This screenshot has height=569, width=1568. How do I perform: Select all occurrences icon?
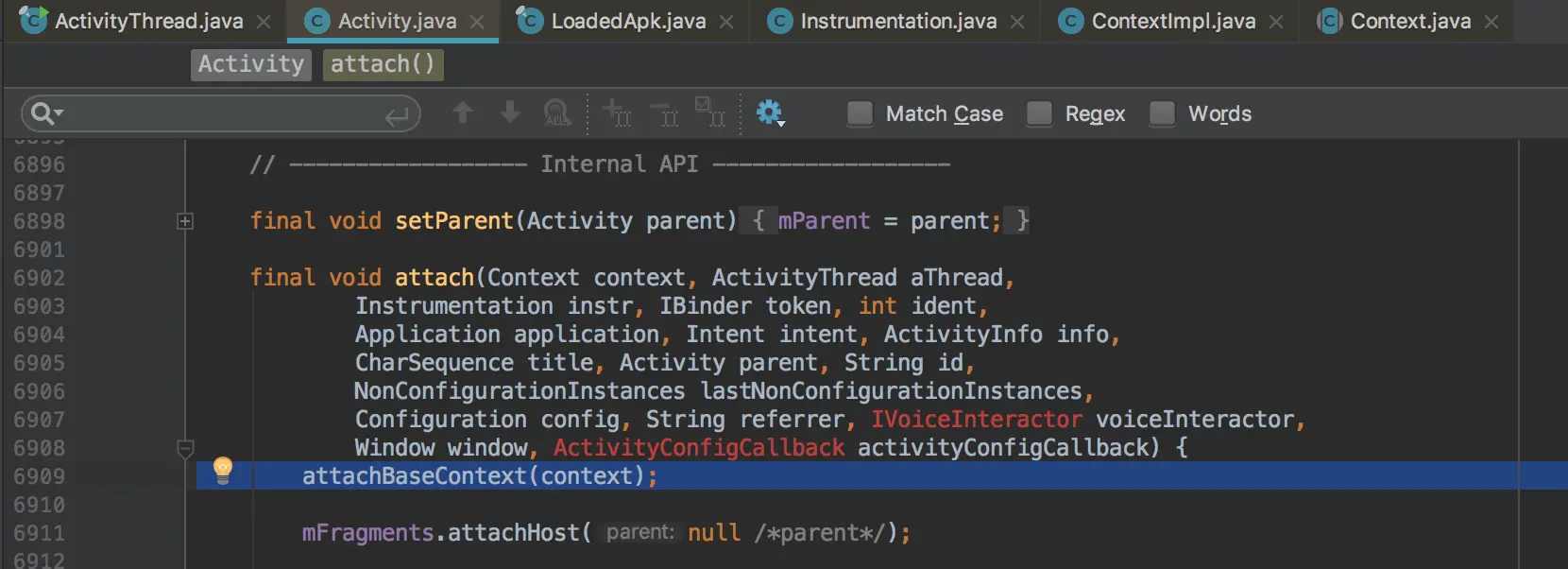710,112
